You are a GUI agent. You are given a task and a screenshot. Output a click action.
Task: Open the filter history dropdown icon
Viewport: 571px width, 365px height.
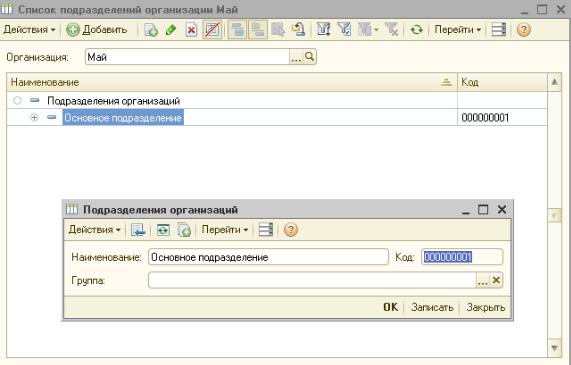tap(368, 30)
